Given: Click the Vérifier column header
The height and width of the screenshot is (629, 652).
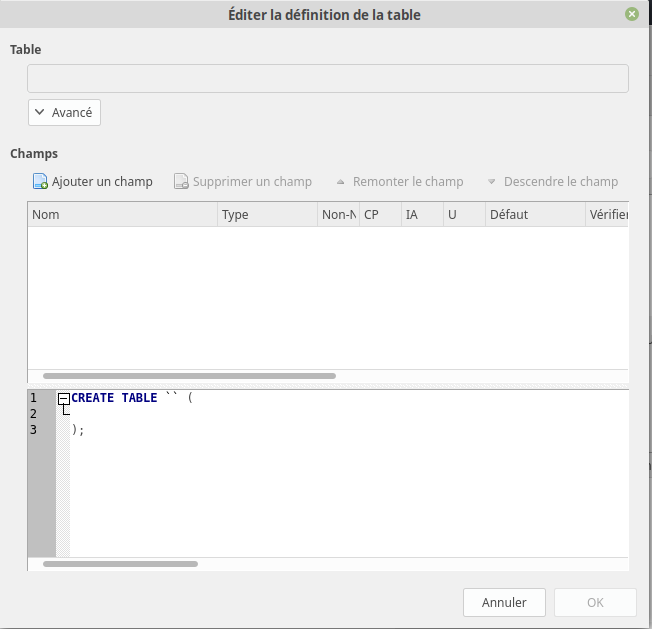Looking at the screenshot, I should tap(608, 214).
